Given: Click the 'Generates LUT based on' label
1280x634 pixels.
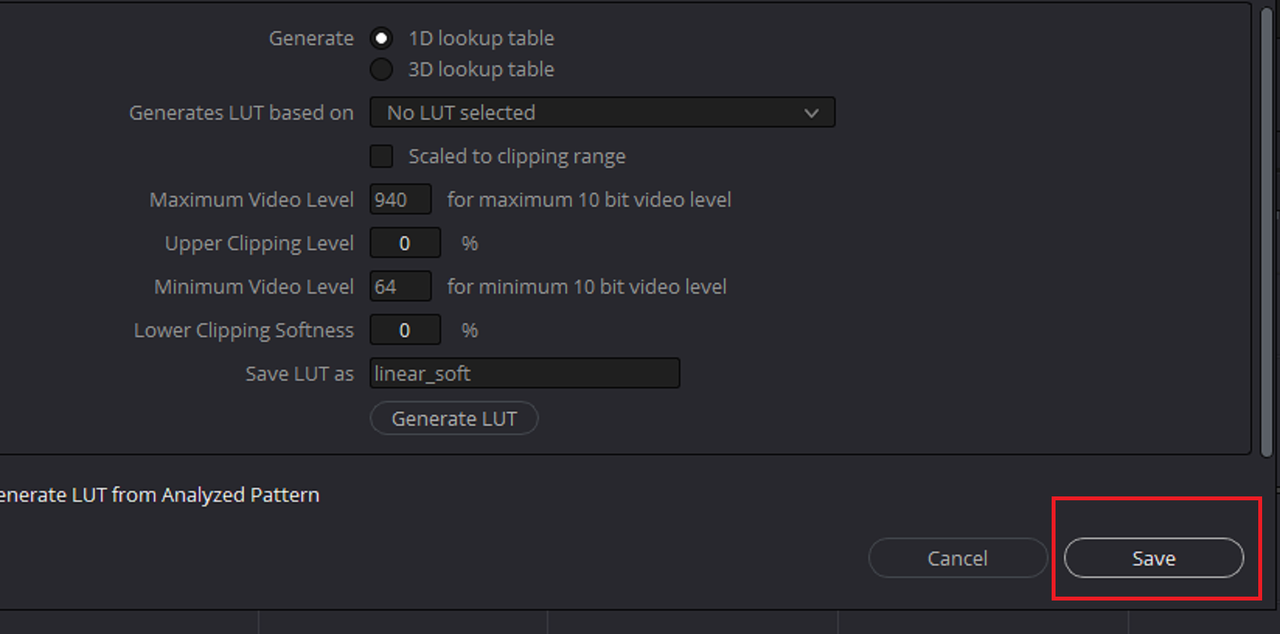Looking at the screenshot, I should [241, 113].
